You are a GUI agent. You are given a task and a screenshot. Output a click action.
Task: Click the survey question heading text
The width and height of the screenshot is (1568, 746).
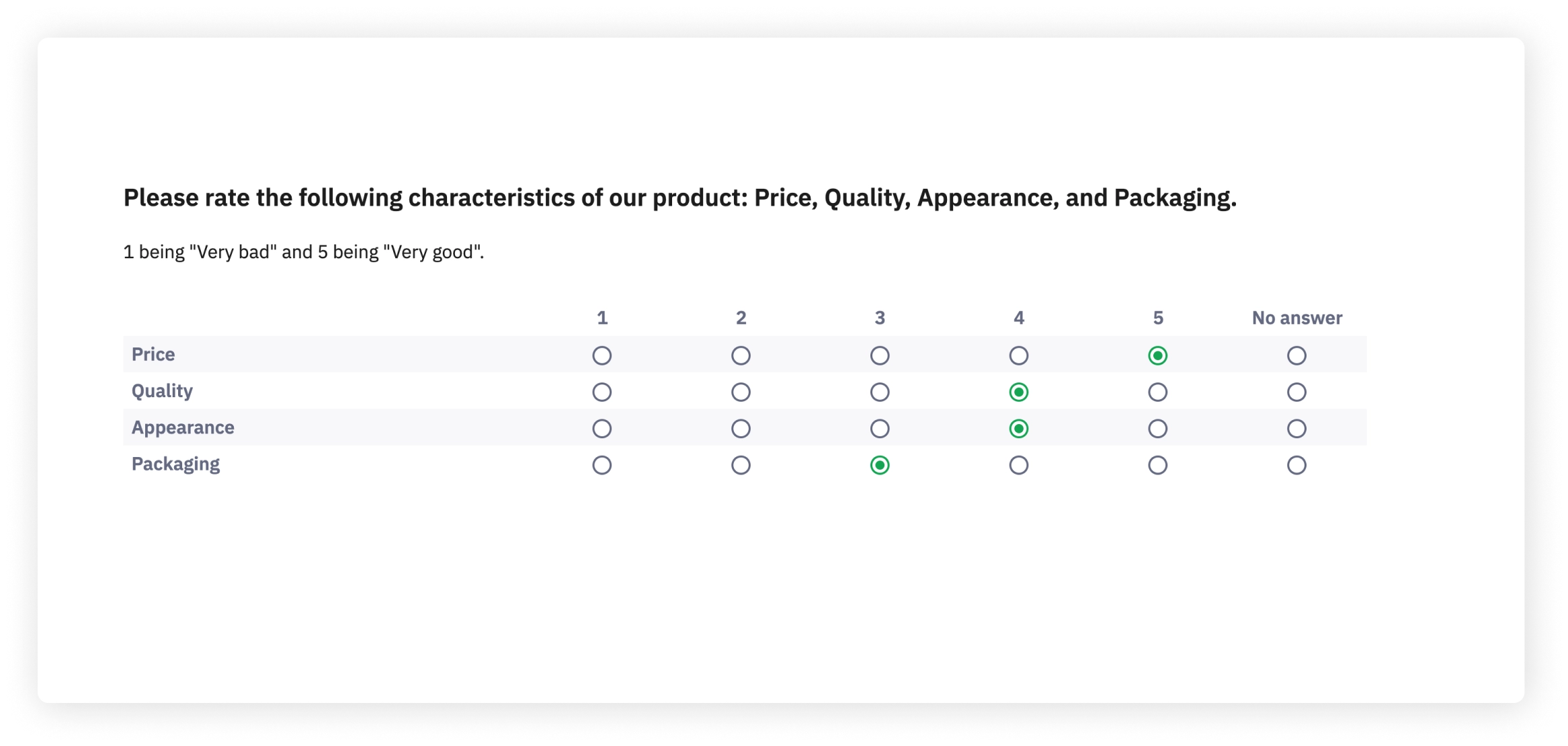tap(680, 197)
